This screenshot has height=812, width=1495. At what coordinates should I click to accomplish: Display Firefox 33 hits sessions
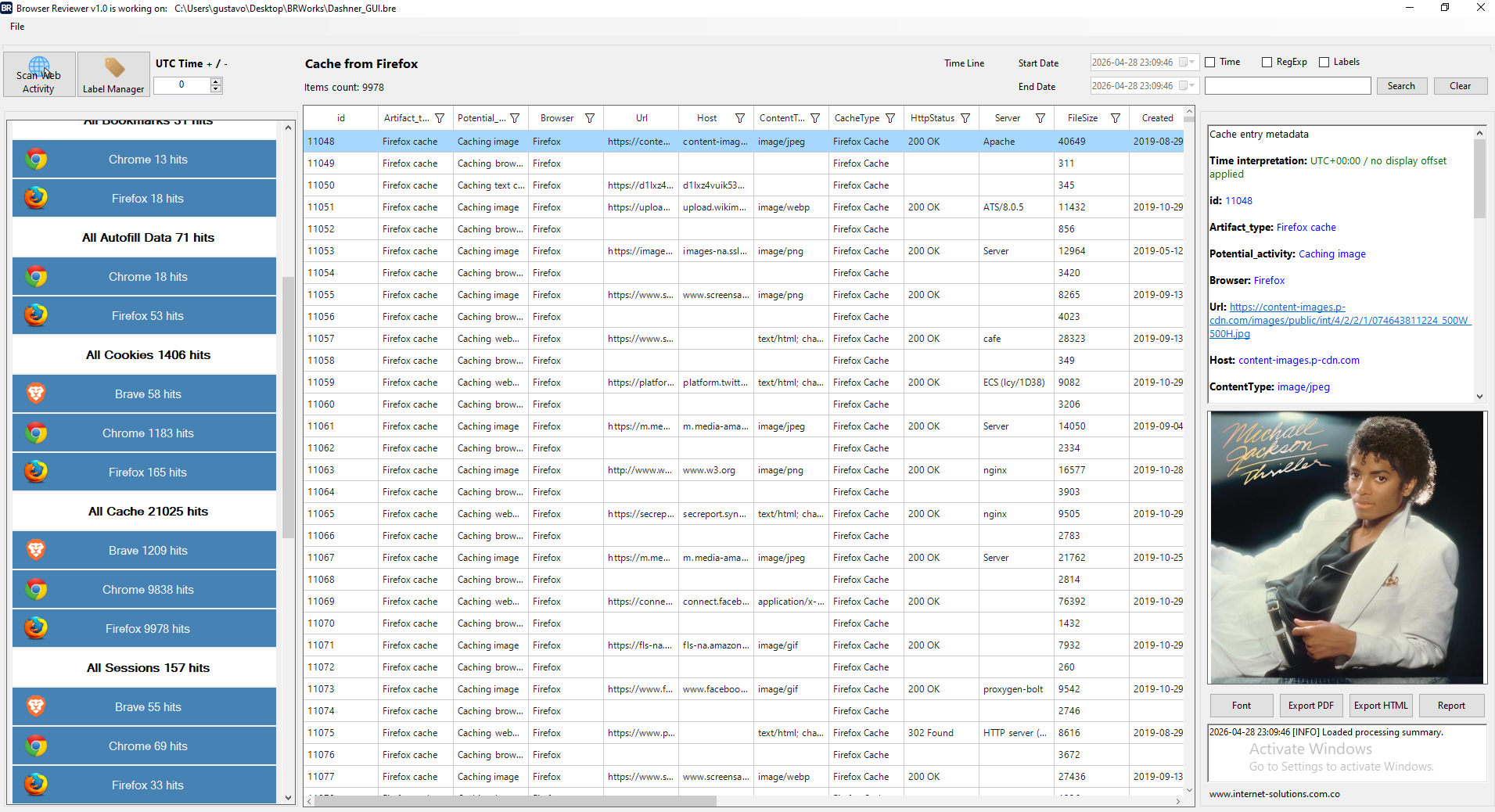[145, 785]
